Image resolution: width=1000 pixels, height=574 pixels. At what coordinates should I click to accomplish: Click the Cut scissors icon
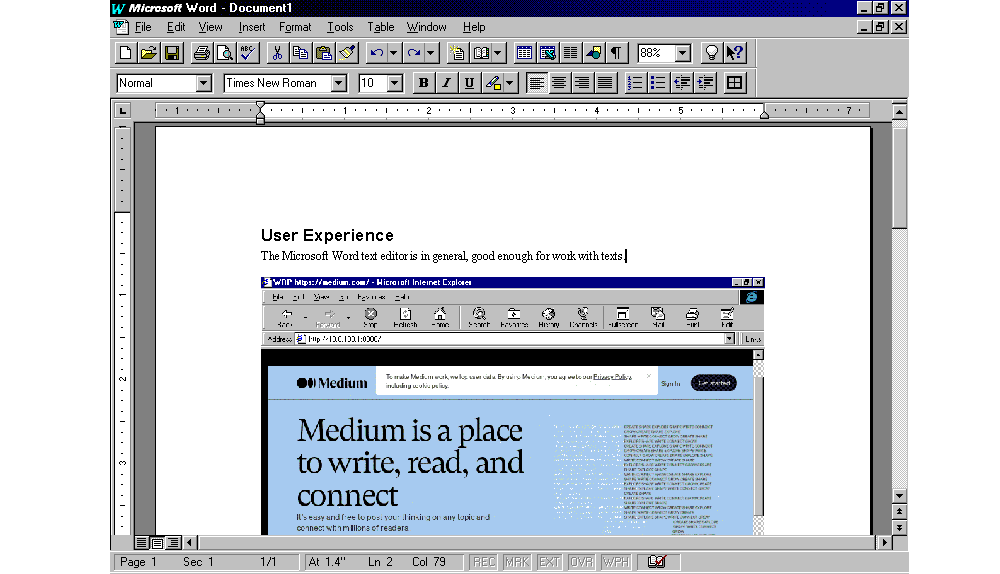click(x=277, y=53)
